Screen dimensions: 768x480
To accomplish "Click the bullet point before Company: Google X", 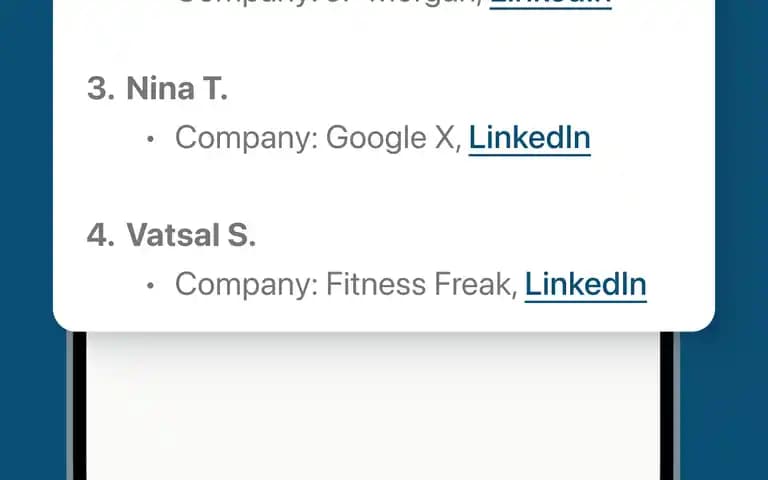I will (150, 140).
